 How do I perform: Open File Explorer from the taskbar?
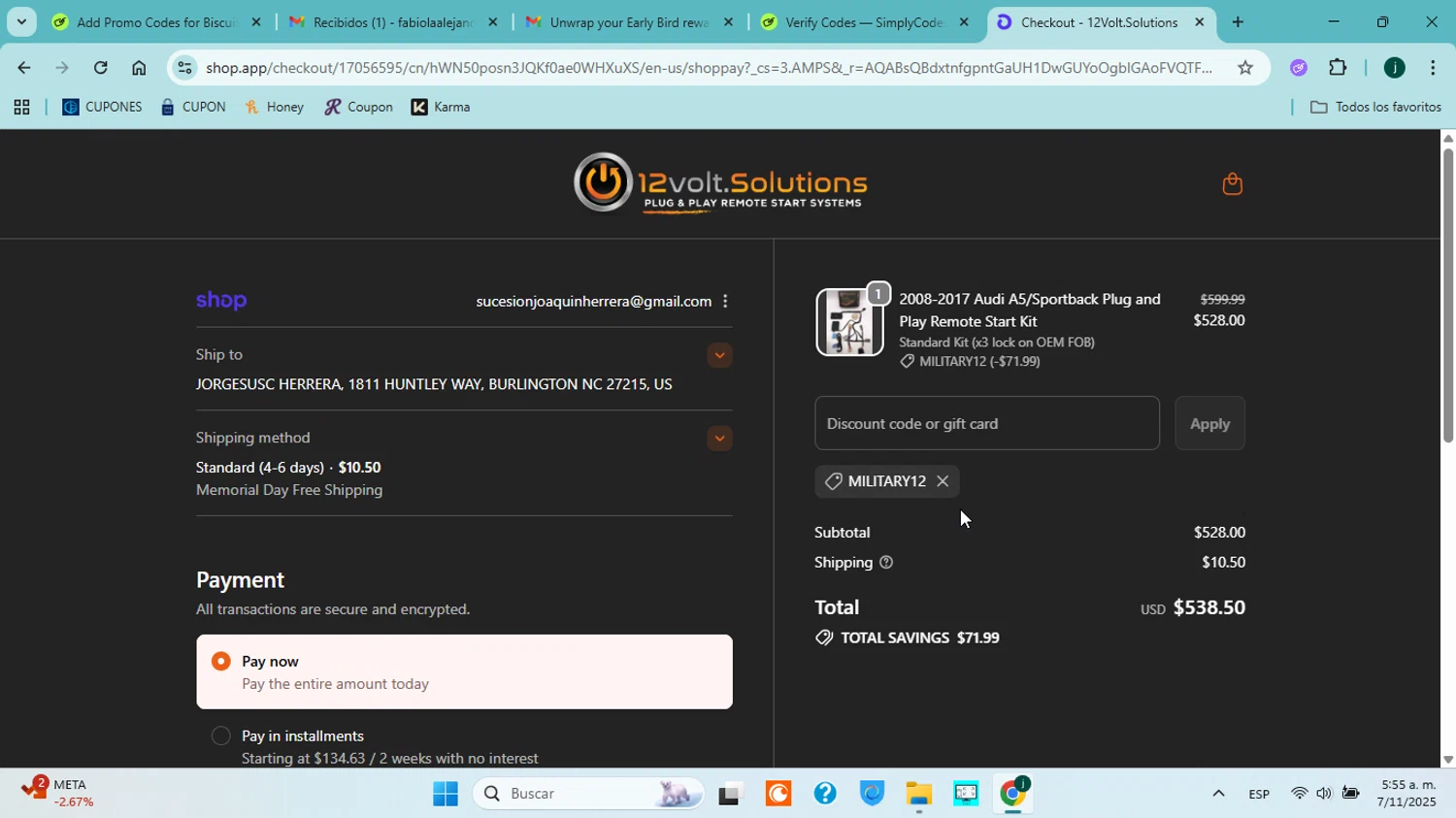point(918,794)
